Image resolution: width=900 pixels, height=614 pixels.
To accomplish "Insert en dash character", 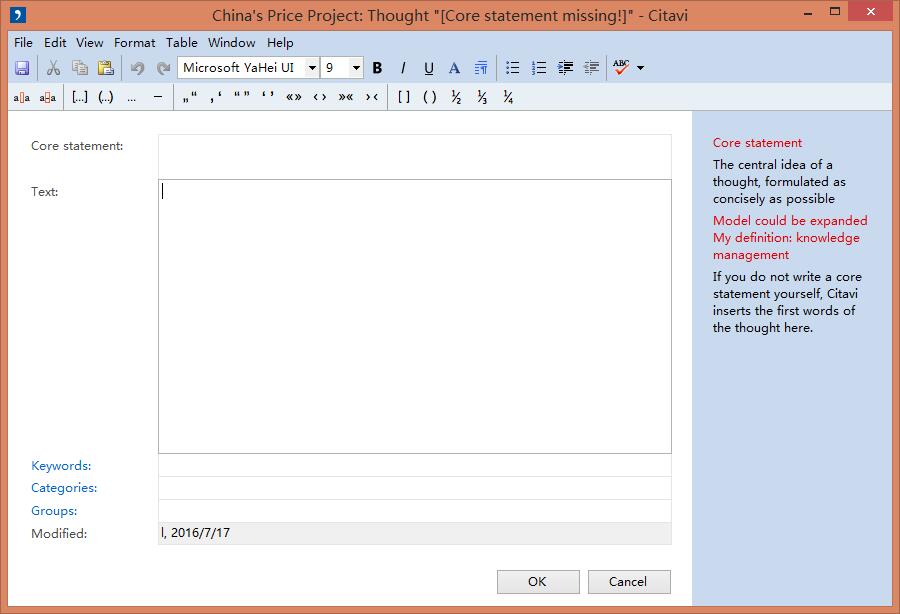I will pos(158,98).
